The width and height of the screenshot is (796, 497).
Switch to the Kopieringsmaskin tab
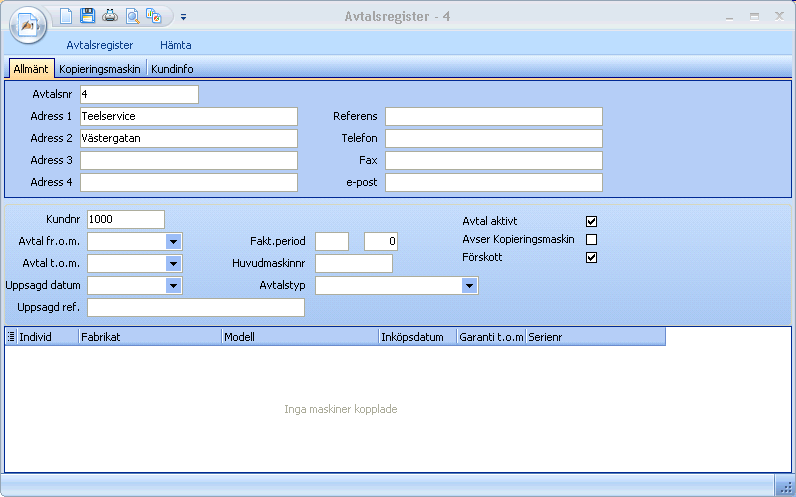tap(99, 69)
